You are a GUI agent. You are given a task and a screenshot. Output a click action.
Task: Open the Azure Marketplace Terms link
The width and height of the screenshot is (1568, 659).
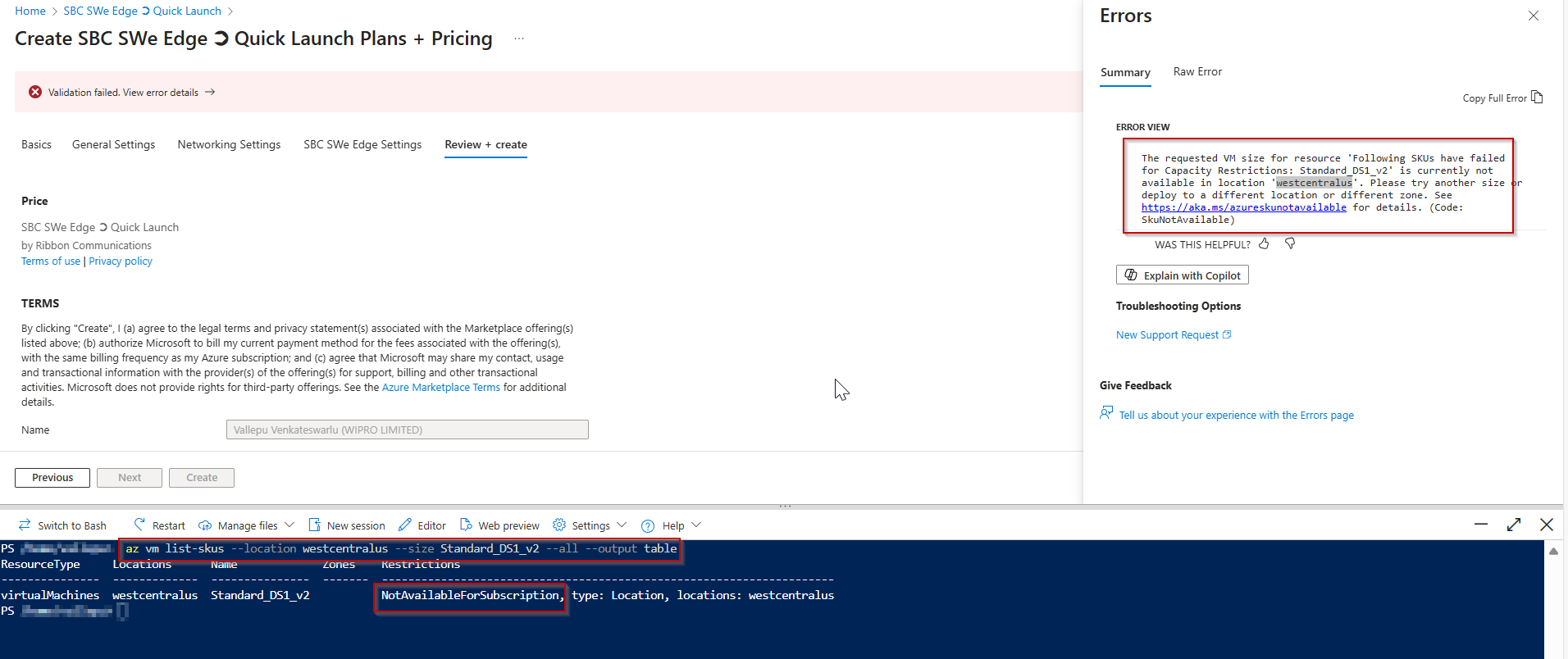[440, 388]
